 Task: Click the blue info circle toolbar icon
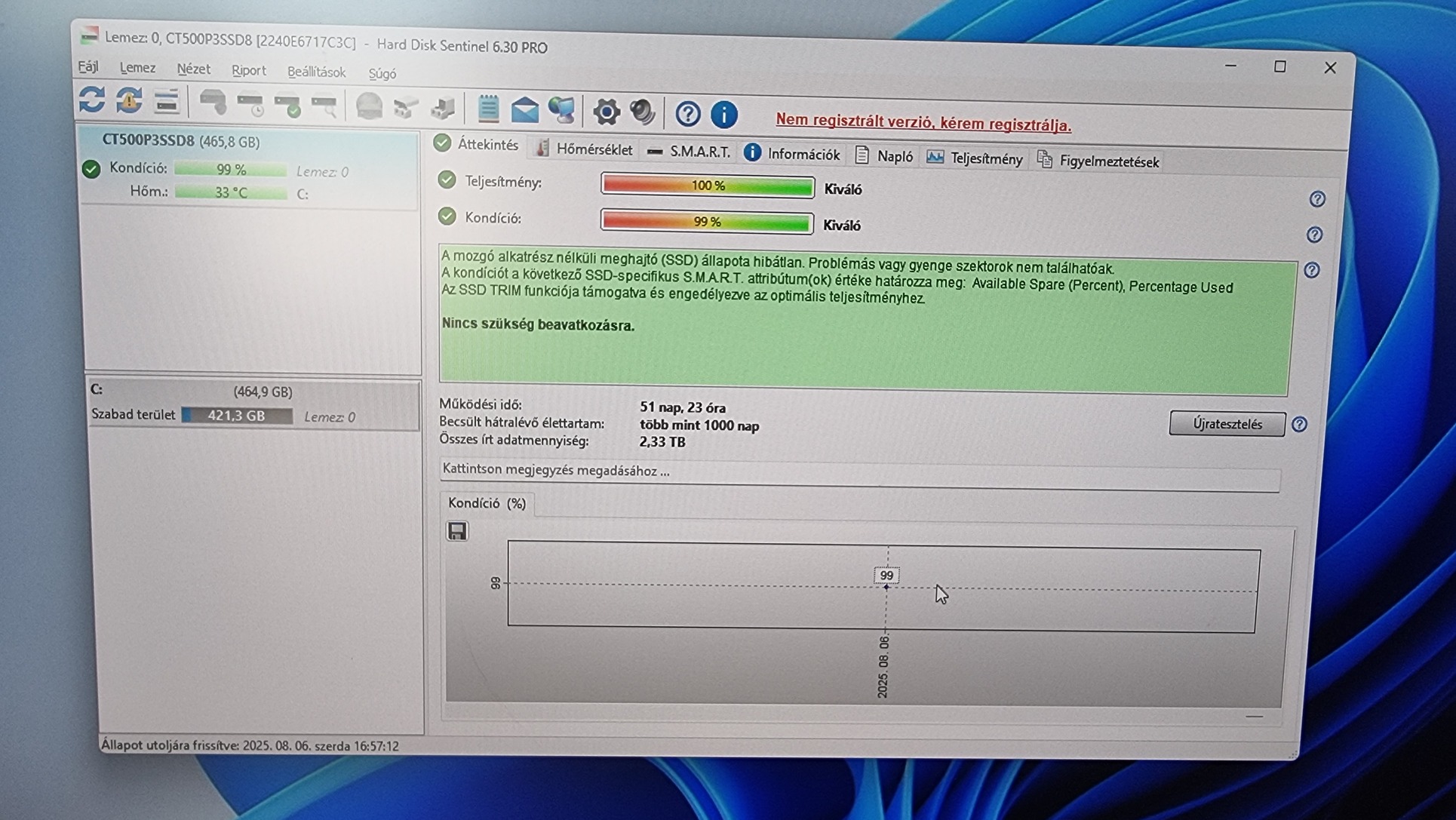(723, 115)
